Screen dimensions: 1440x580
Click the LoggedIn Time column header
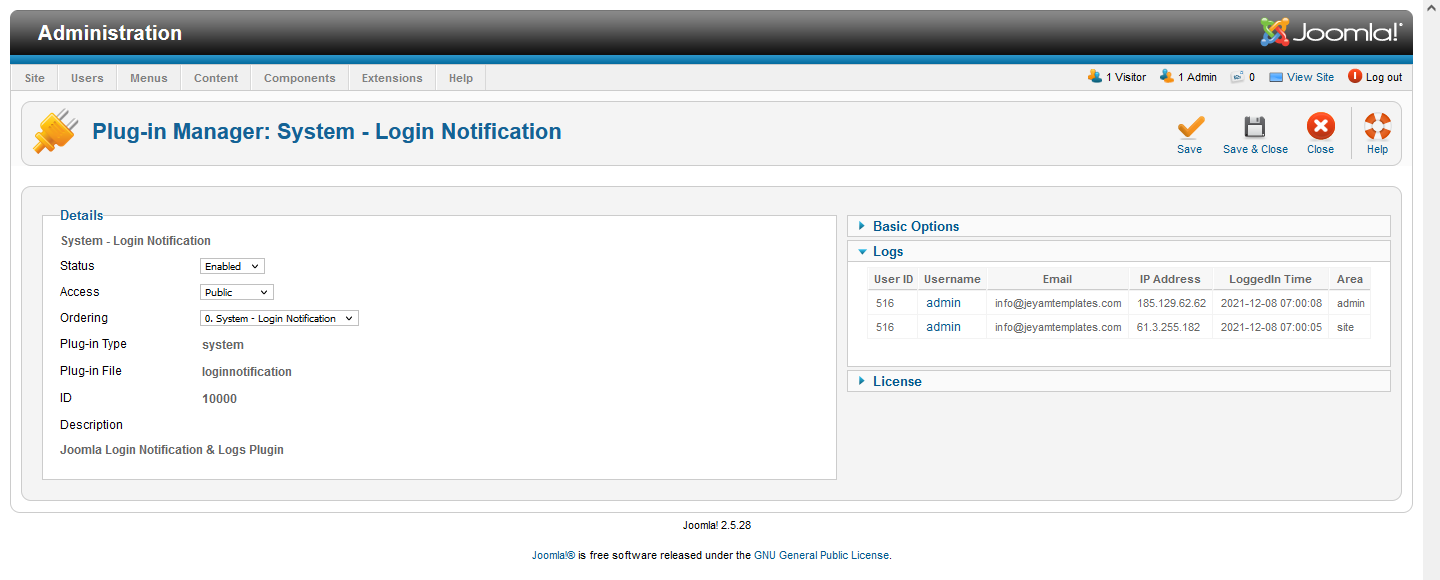pos(1270,279)
